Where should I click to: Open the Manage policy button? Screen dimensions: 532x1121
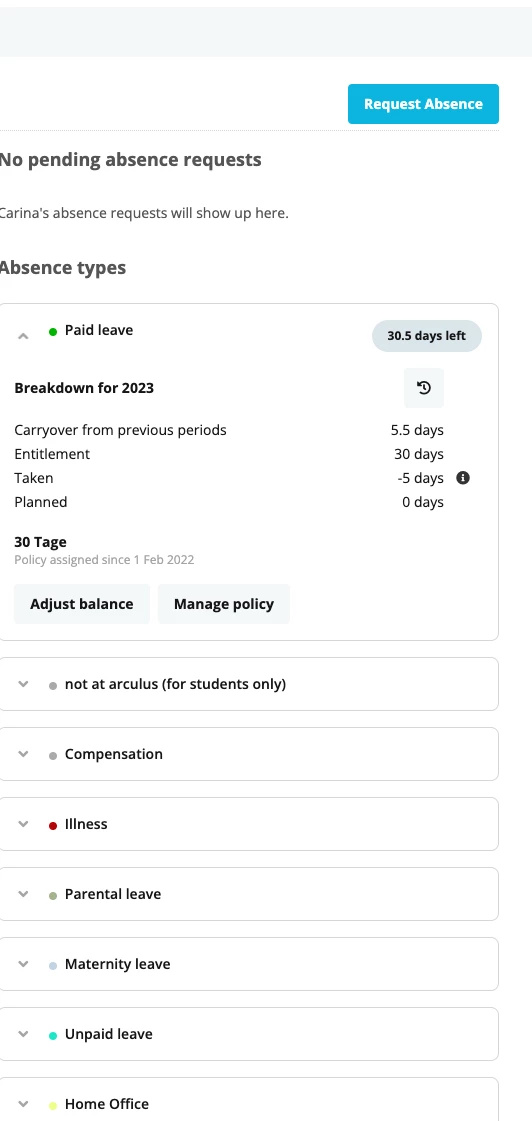[224, 604]
